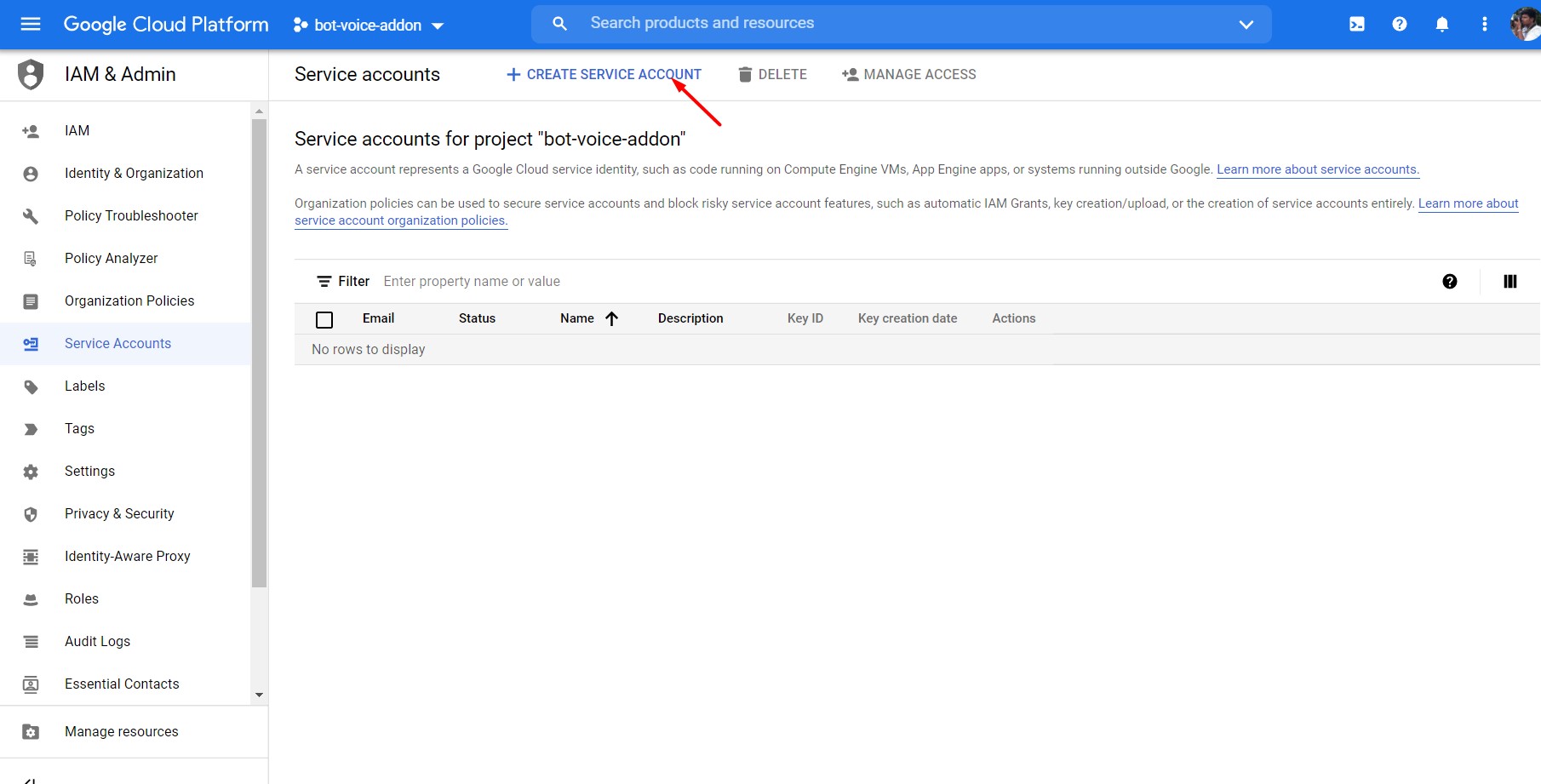Click the Google Cloud Platform logo
The width and height of the screenshot is (1541, 784).
tap(166, 25)
